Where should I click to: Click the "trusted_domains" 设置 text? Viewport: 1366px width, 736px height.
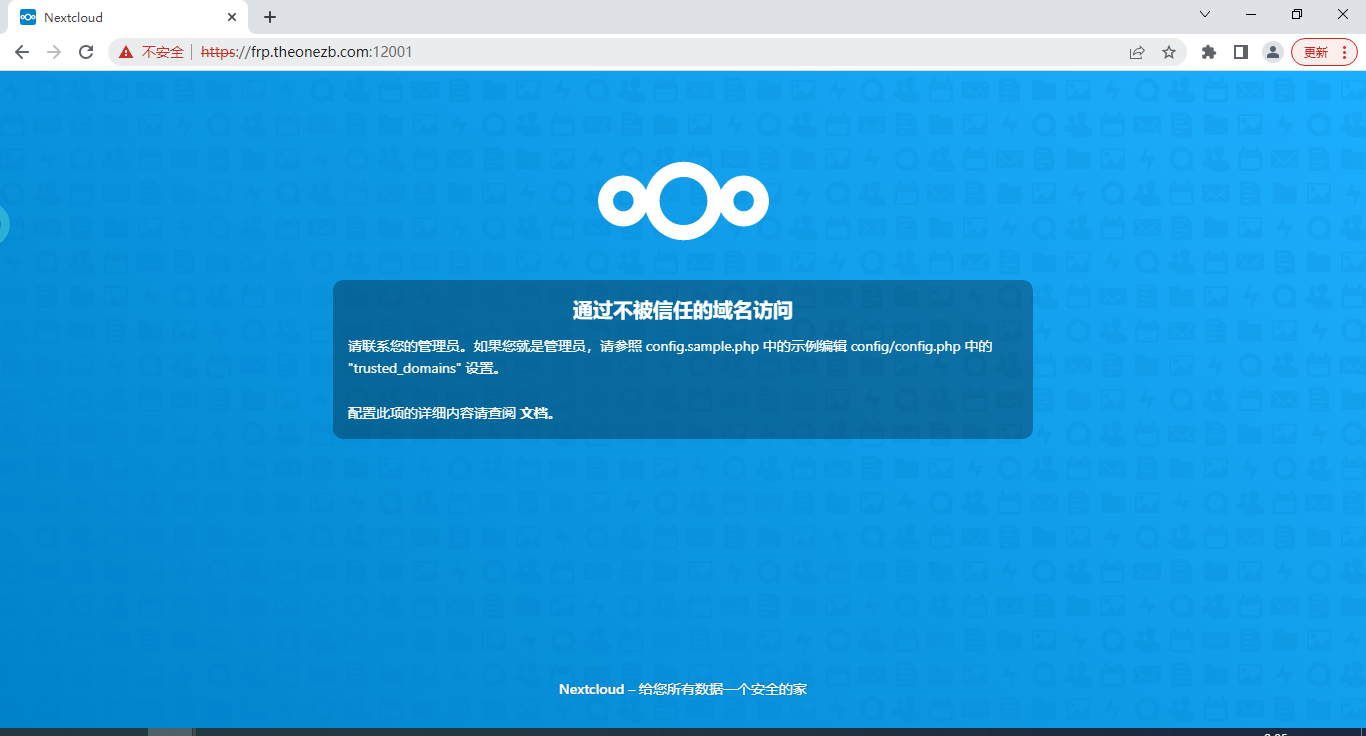(x=423, y=368)
